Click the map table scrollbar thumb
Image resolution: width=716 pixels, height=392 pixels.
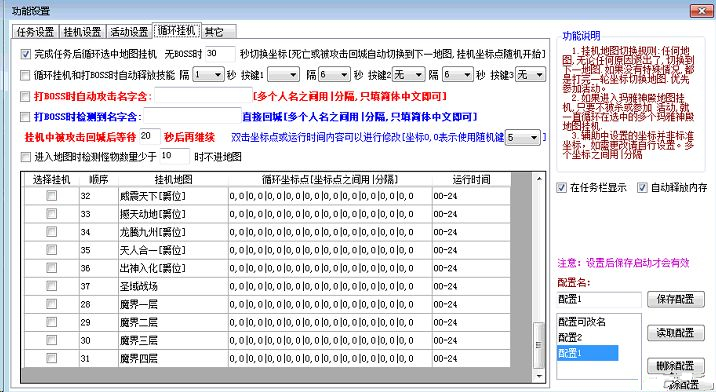click(x=539, y=345)
